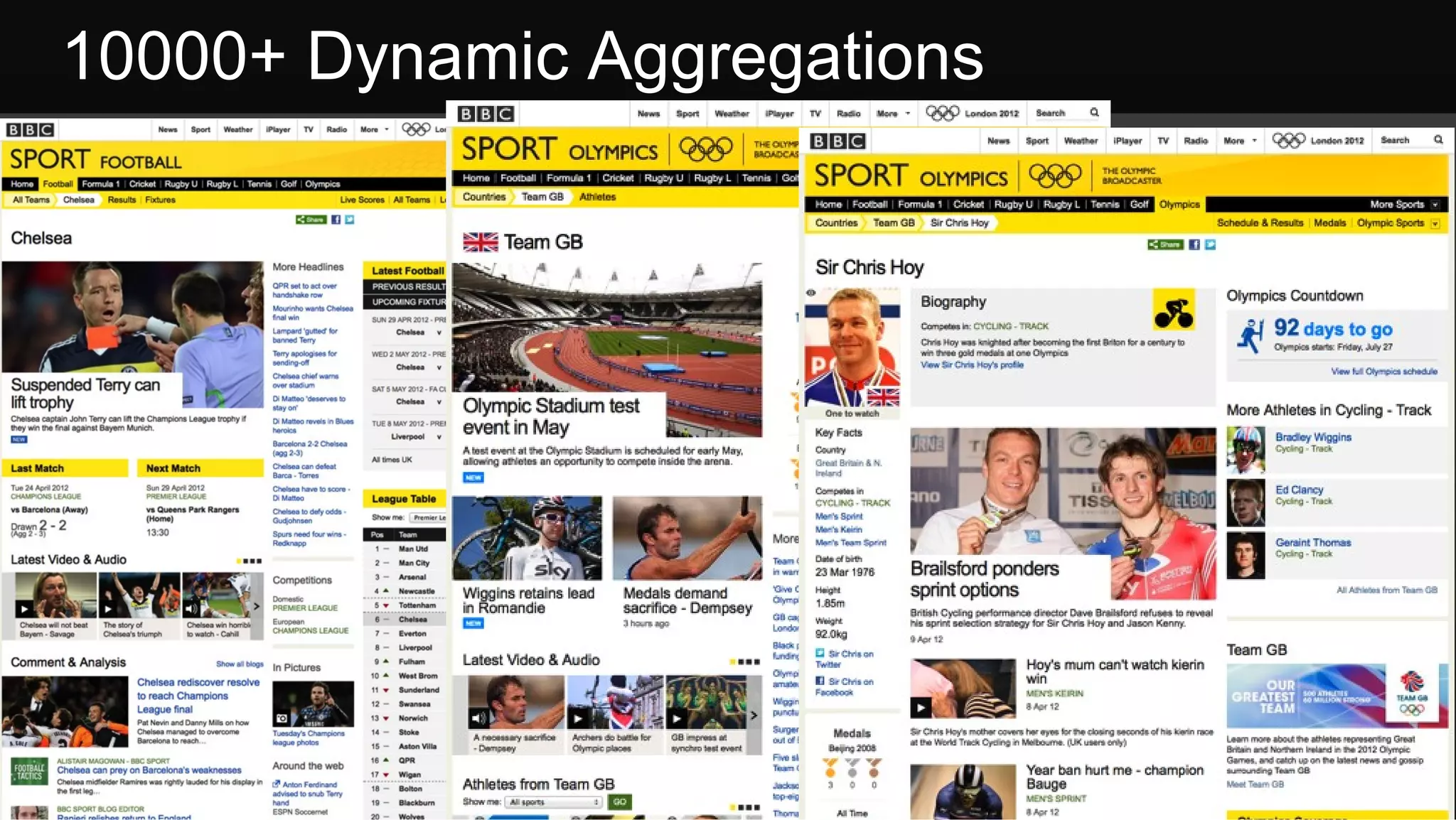Click yellow cycling pictogram in the Biography box
Image resolution: width=1456 pixels, height=820 pixels.
coord(1174,309)
